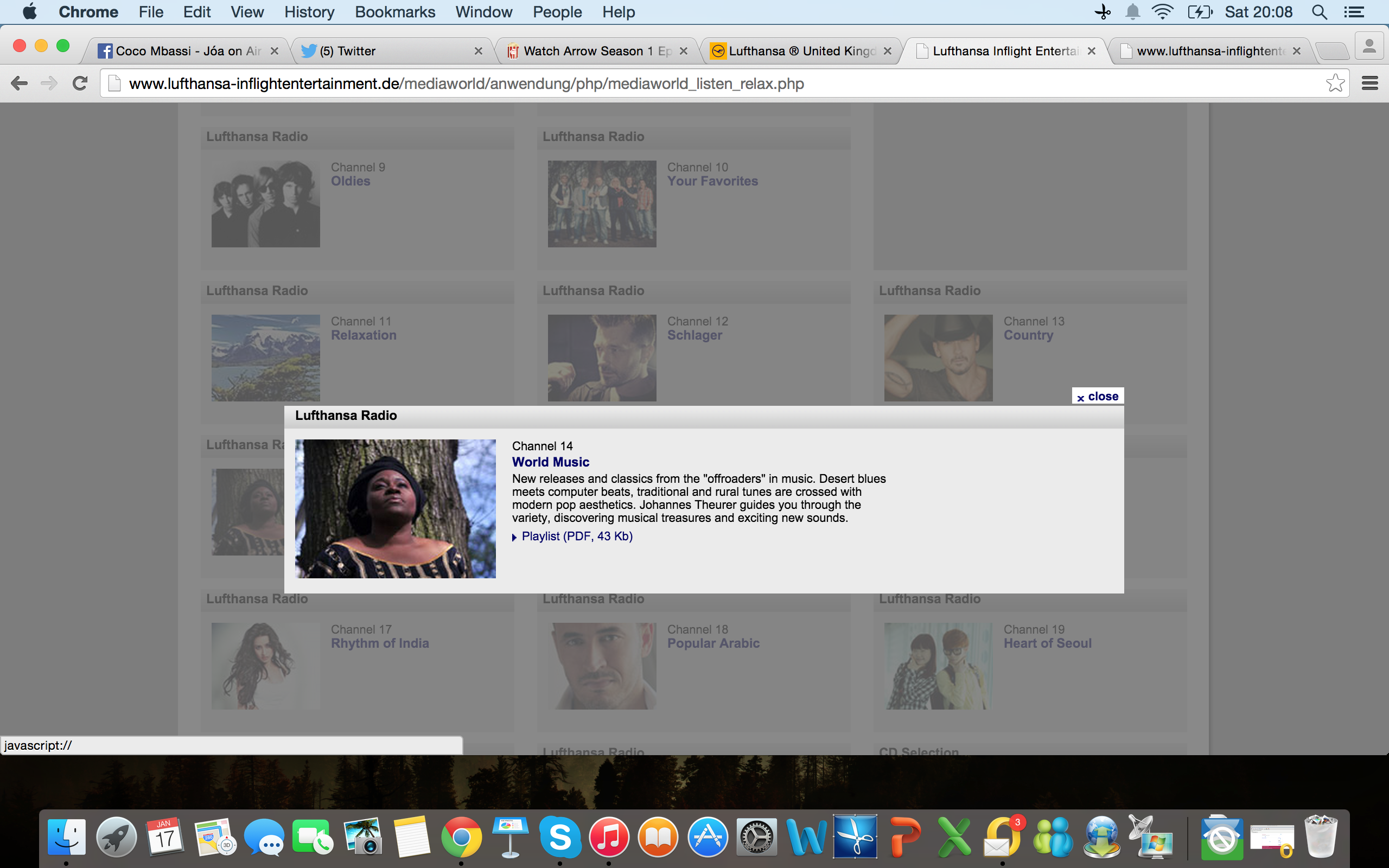Open Microsoft PowerPoint from the Dock
Screen dimensions: 1389x868
pos(904,837)
